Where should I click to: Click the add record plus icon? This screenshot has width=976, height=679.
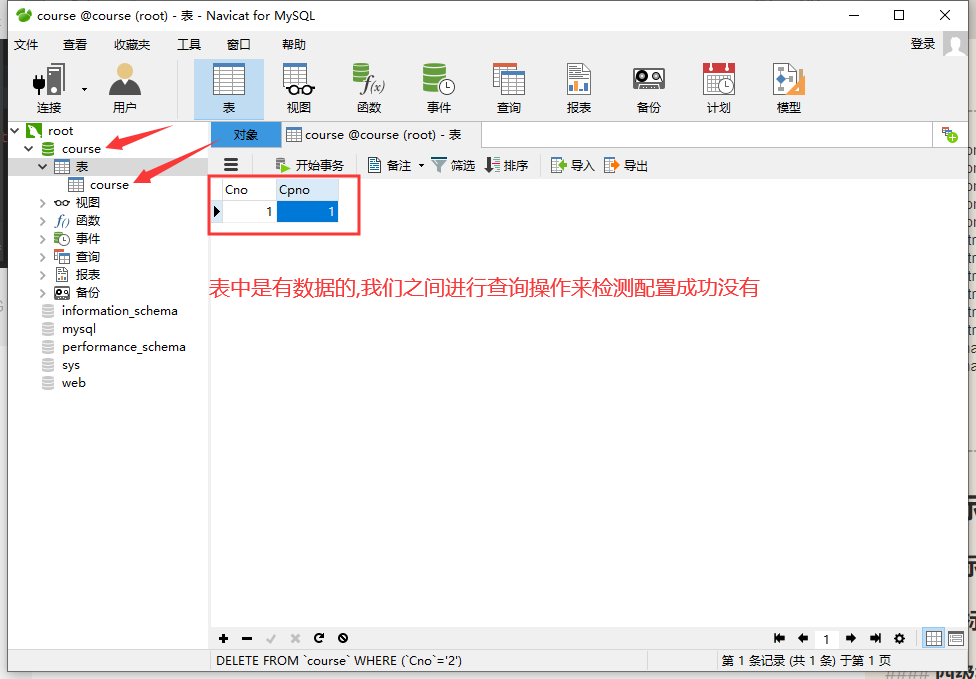(223, 639)
